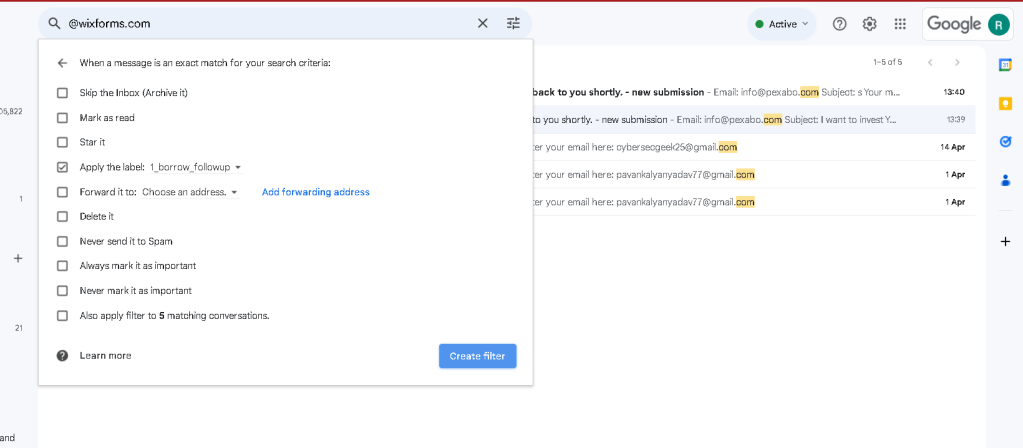Open the Active status dropdown

click(x=781, y=24)
